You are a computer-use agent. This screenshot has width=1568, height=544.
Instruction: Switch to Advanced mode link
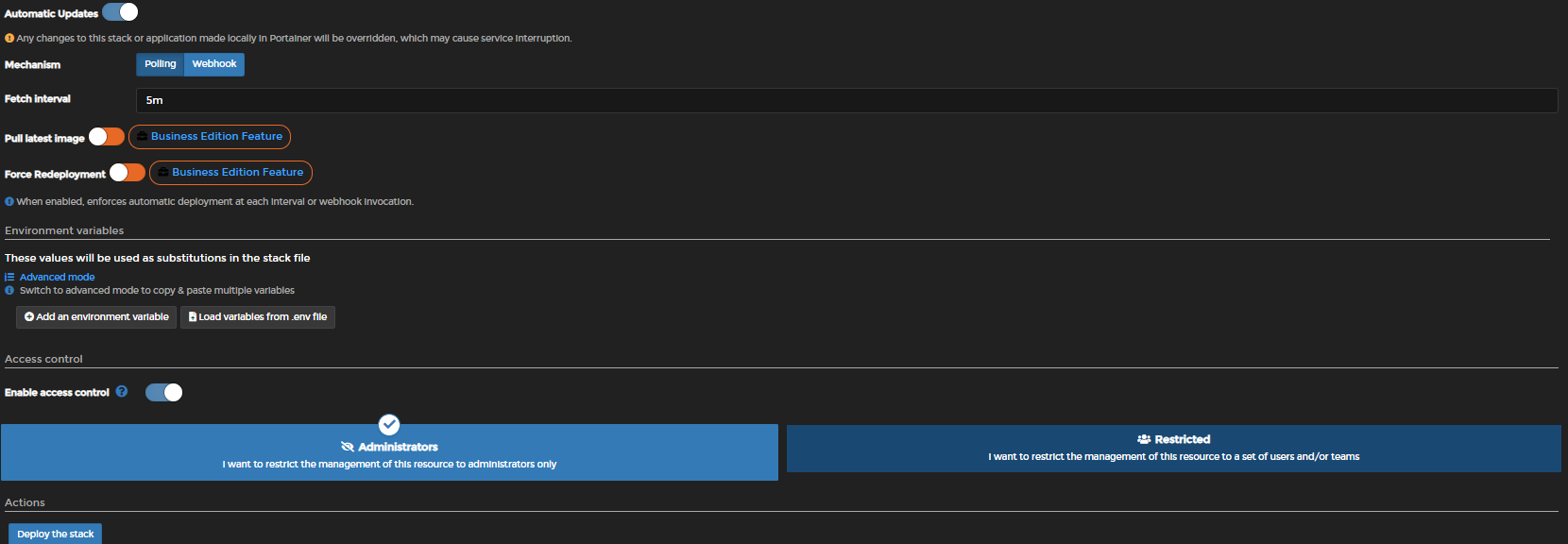click(57, 278)
